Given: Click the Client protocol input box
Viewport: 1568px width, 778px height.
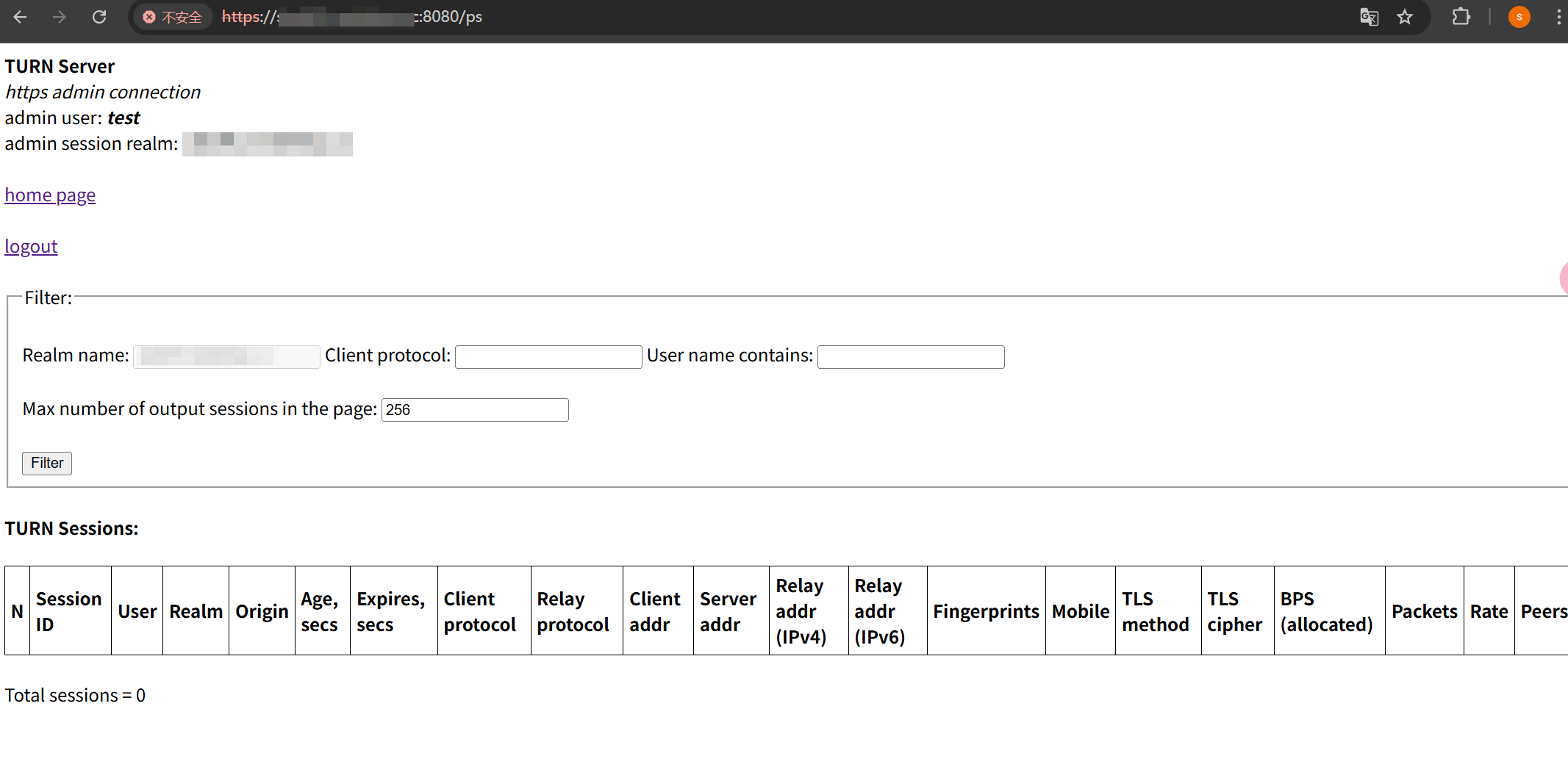Looking at the screenshot, I should tap(548, 357).
